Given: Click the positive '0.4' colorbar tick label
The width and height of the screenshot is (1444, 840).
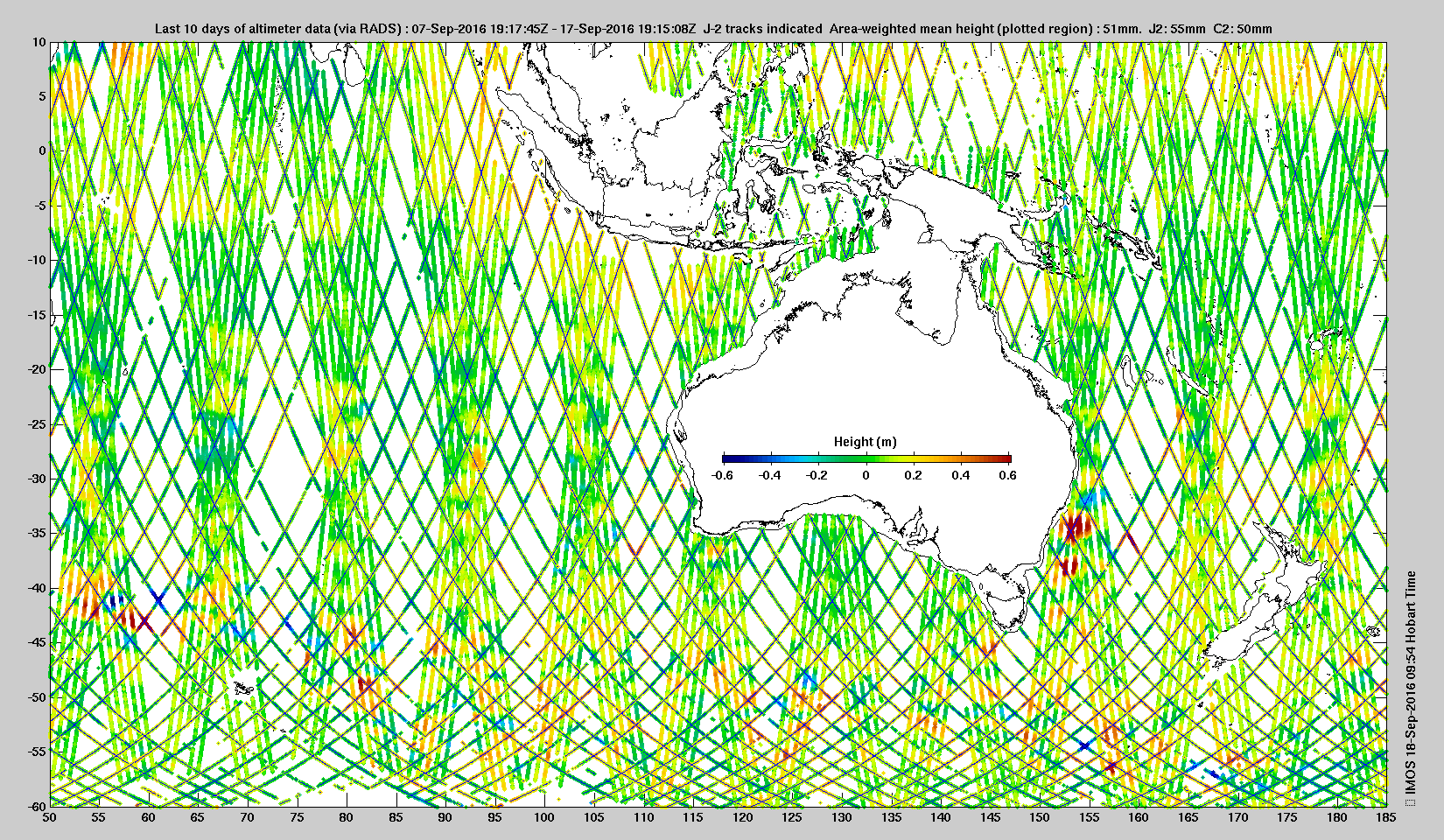Looking at the screenshot, I should (x=961, y=475).
